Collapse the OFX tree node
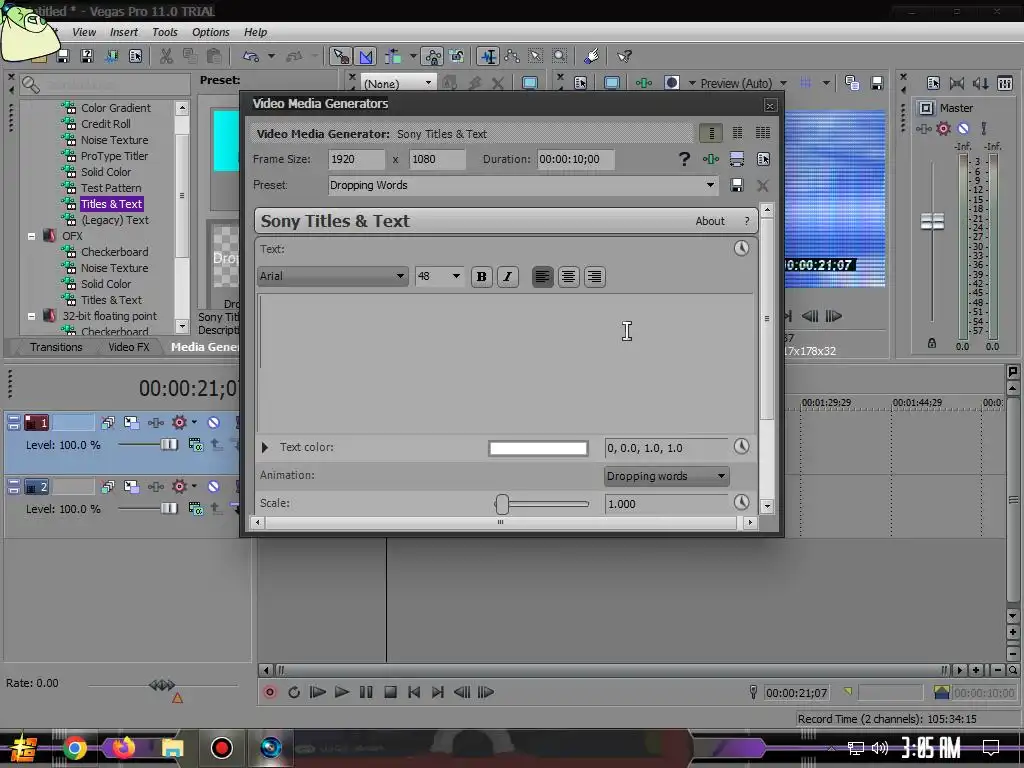 click(31, 236)
